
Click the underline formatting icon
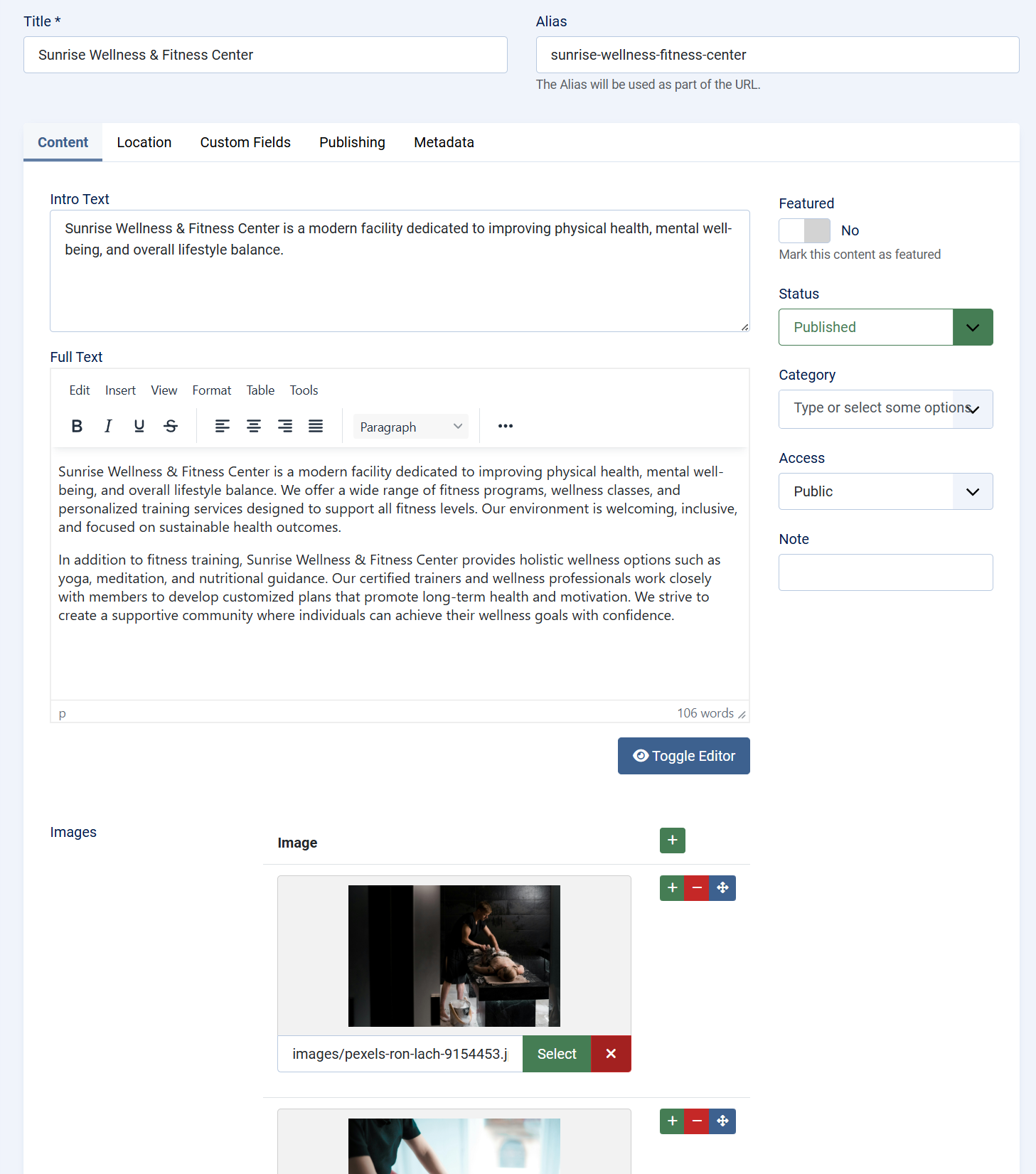click(139, 426)
